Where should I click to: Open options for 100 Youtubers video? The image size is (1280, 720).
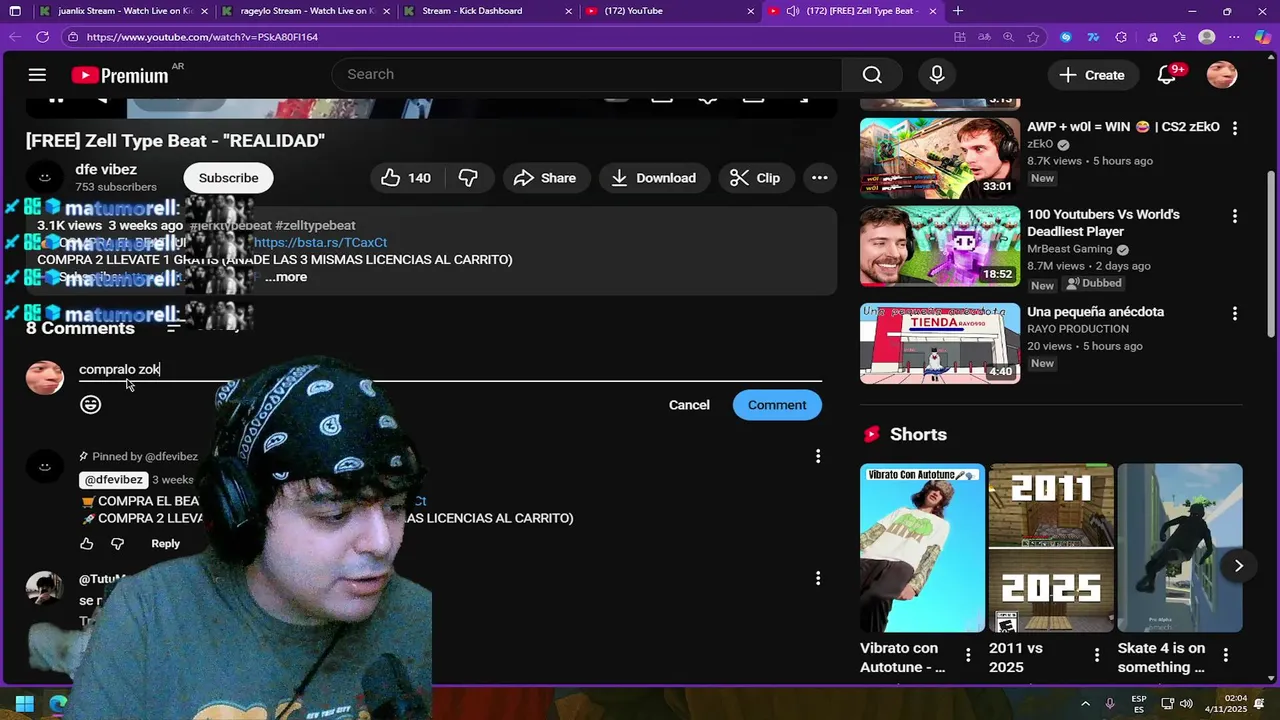[x=1235, y=216]
